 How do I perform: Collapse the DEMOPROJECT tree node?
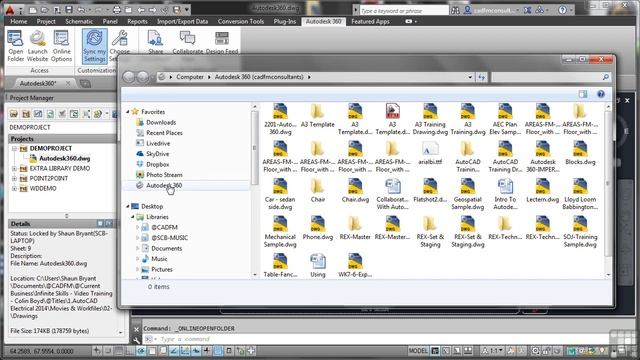click(14, 149)
